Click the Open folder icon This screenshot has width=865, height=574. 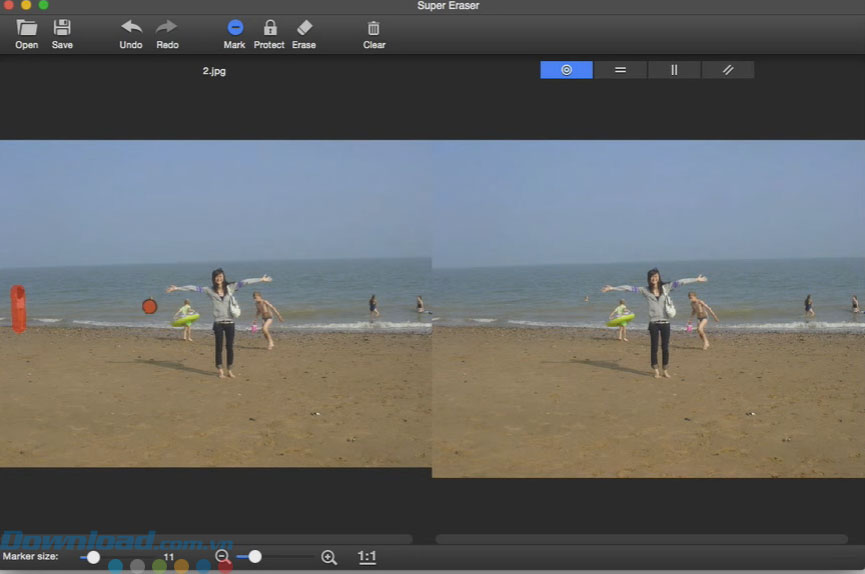(x=27, y=28)
